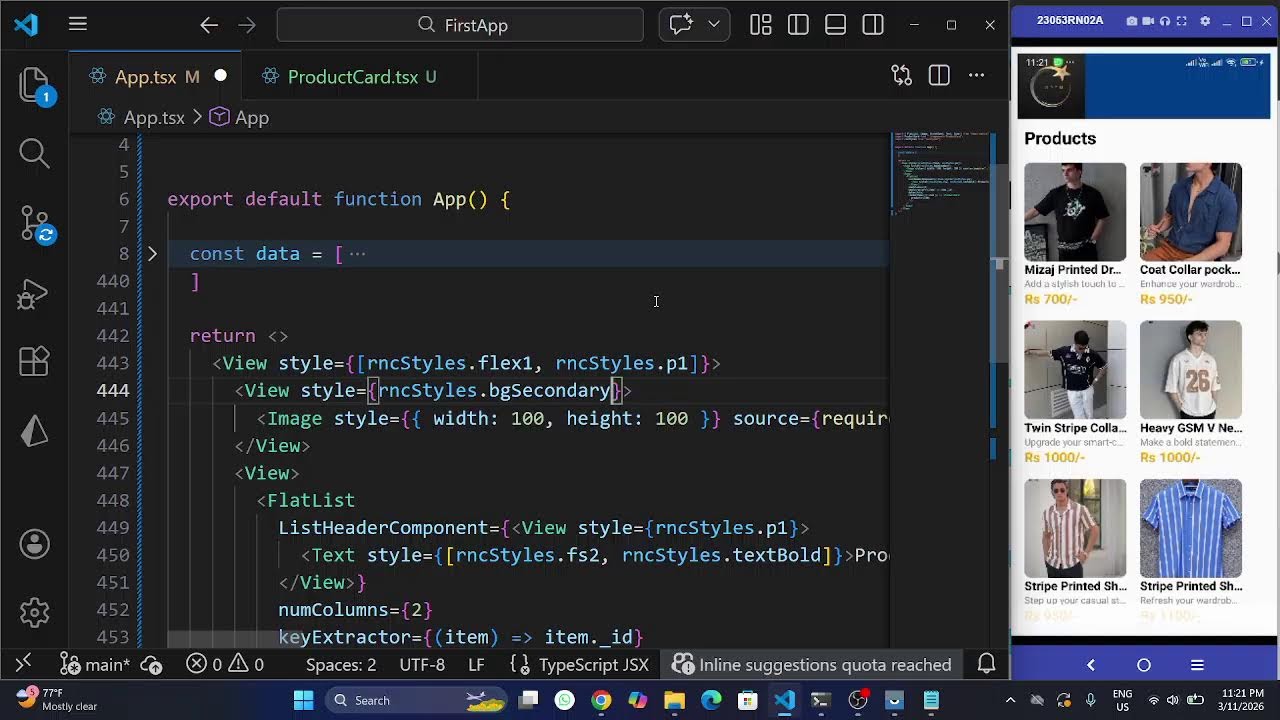Switch the main* git branch

(x=95, y=665)
